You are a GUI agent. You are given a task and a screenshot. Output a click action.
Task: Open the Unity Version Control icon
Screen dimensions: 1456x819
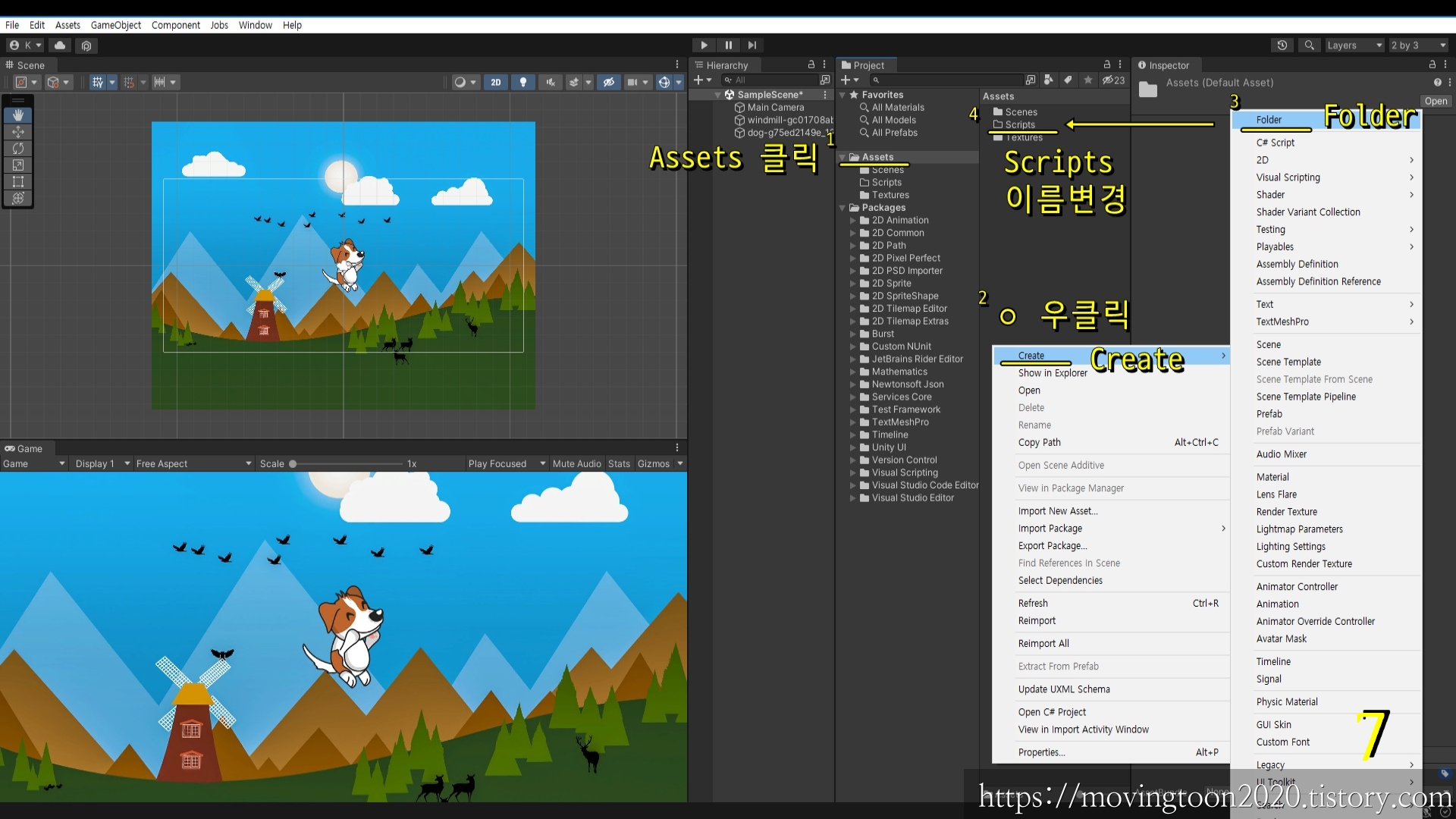pos(86,45)
